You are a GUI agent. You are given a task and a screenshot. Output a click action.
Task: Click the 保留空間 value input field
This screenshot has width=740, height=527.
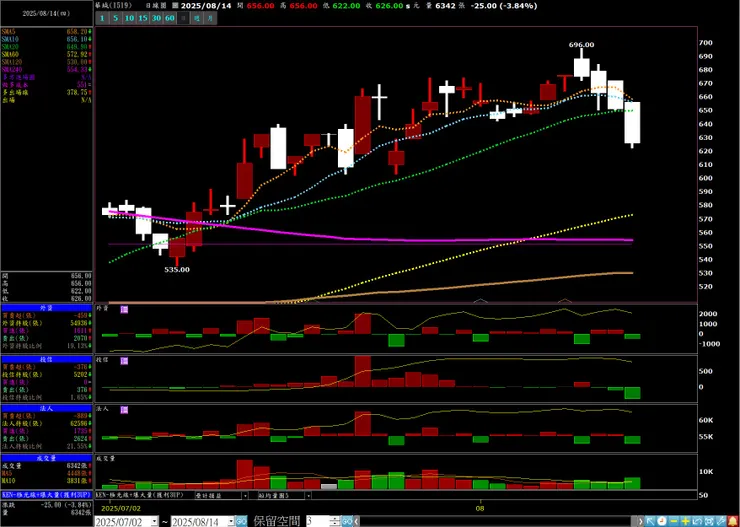tap(318, 521)
